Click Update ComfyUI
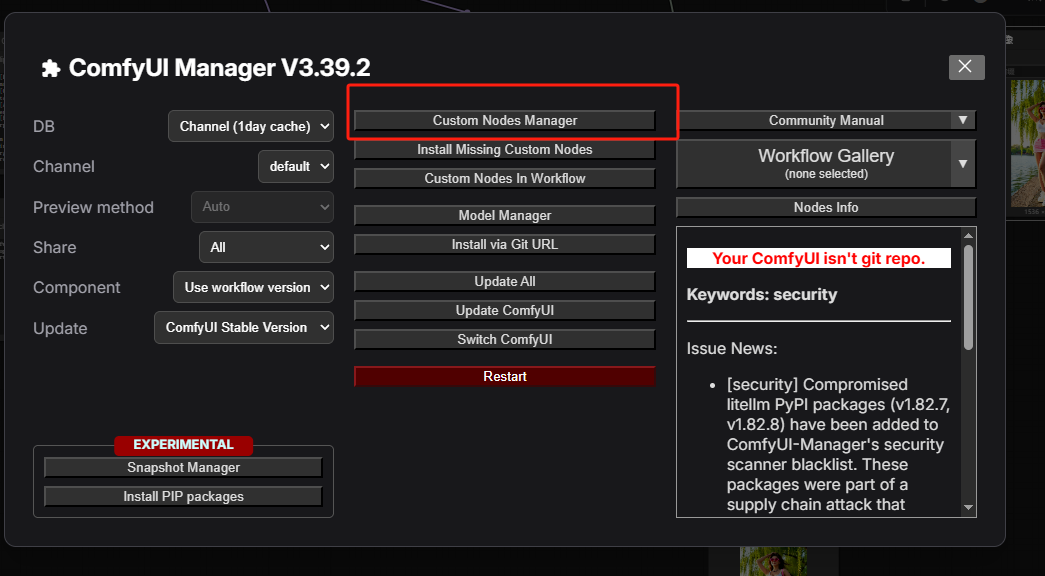This screenshot has width=1045, height=576. pos(505,311)
